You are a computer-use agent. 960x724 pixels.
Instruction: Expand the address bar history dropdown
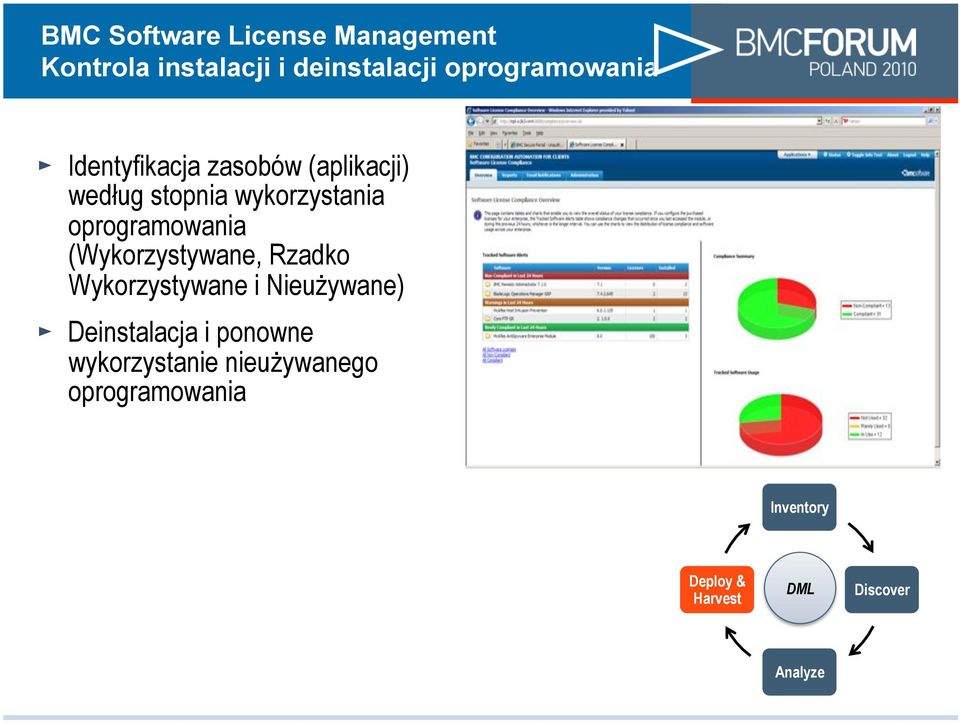point(819,122)
